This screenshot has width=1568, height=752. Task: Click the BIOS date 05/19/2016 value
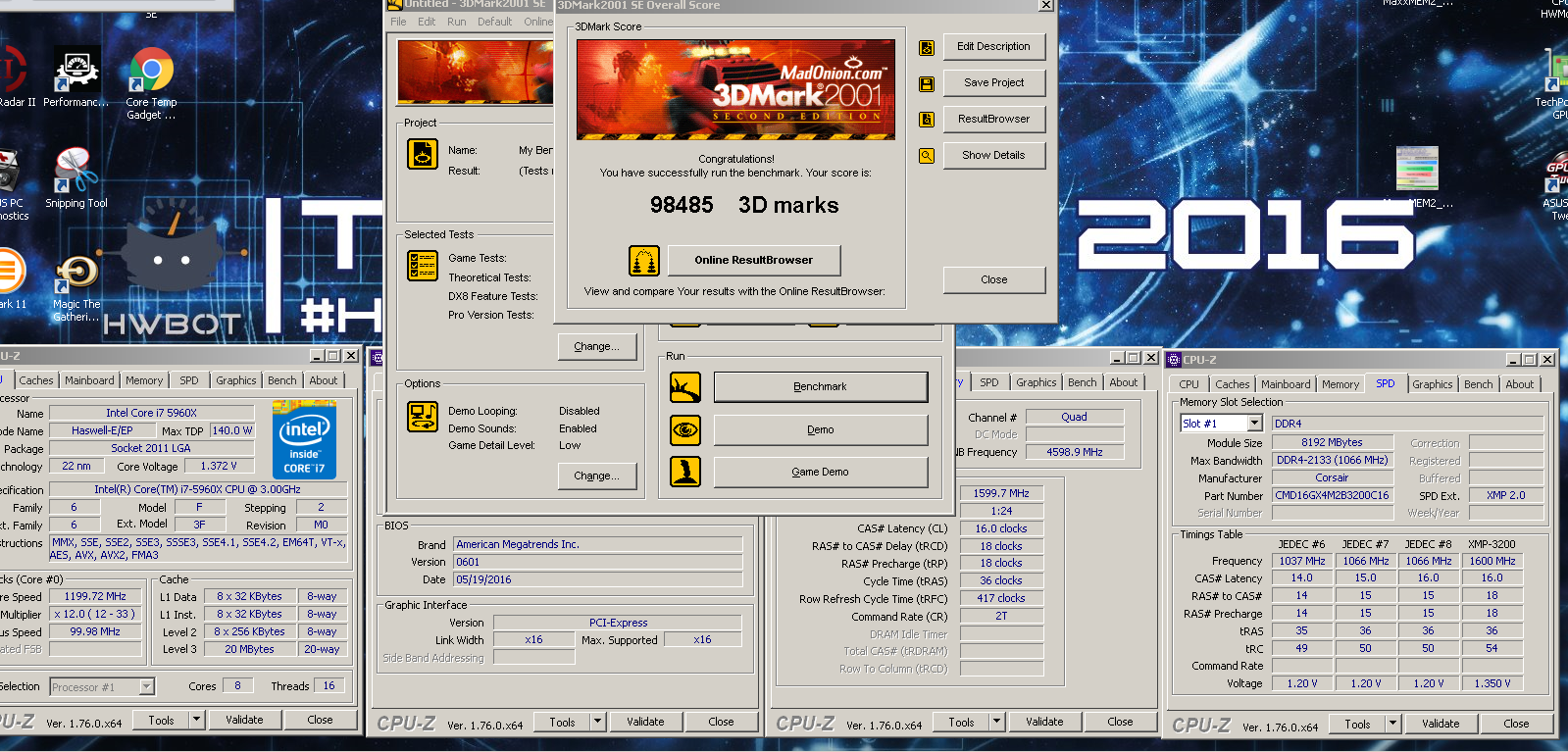tap(597, 579)
